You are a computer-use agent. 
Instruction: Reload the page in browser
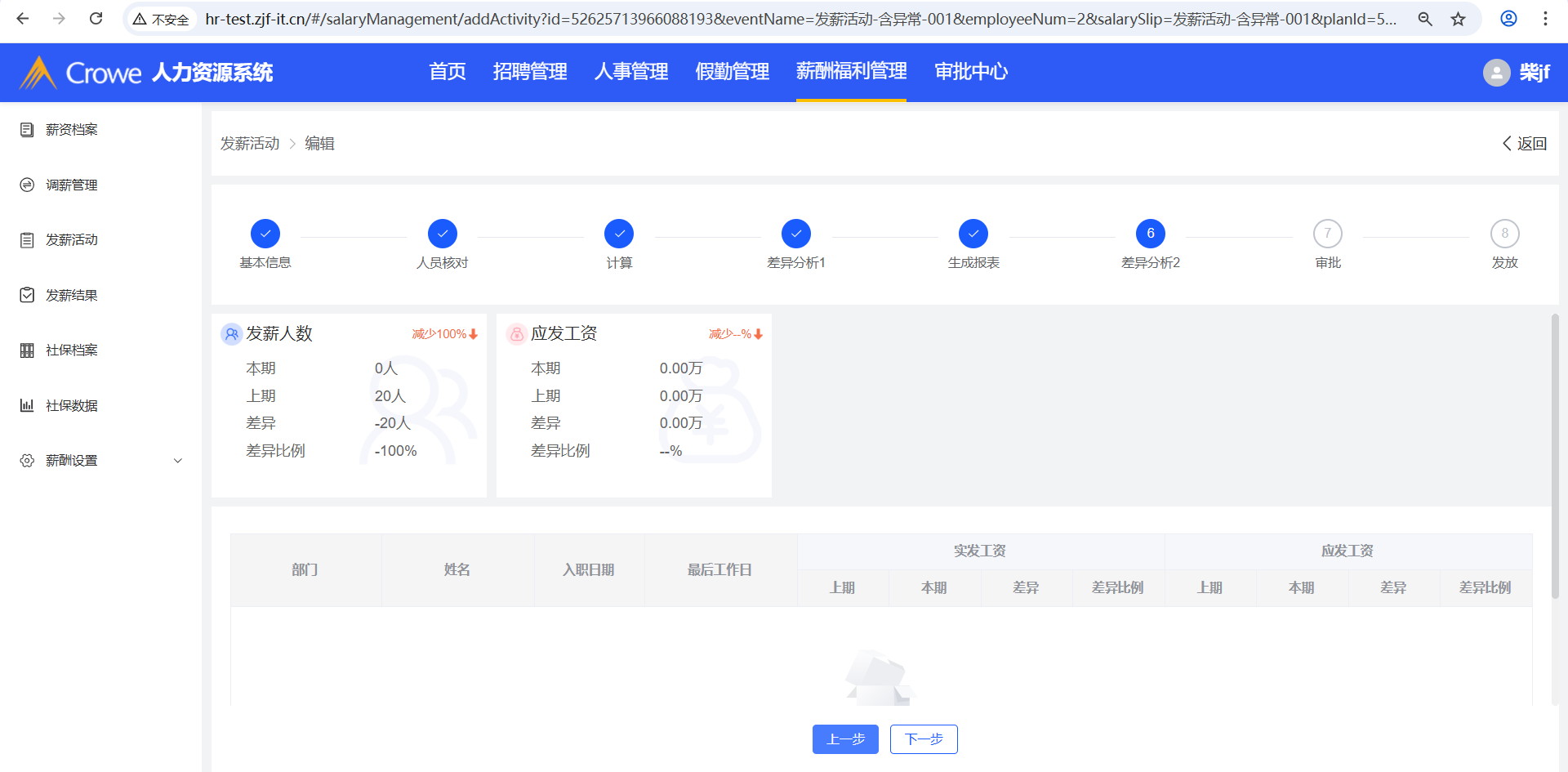(96, 19)
